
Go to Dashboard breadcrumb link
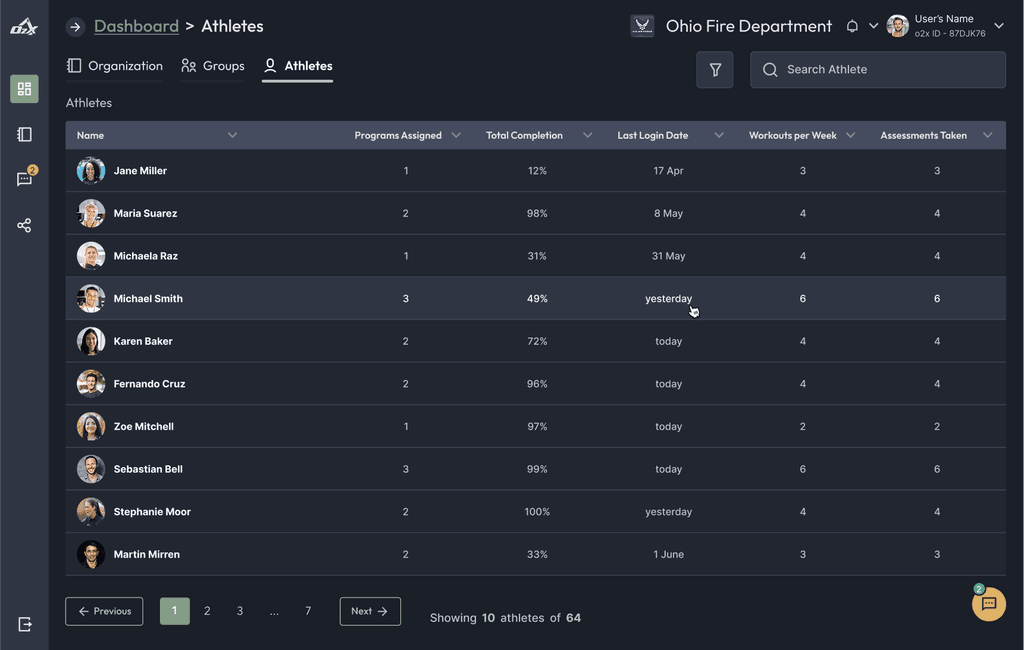click(x=136, y=26)
